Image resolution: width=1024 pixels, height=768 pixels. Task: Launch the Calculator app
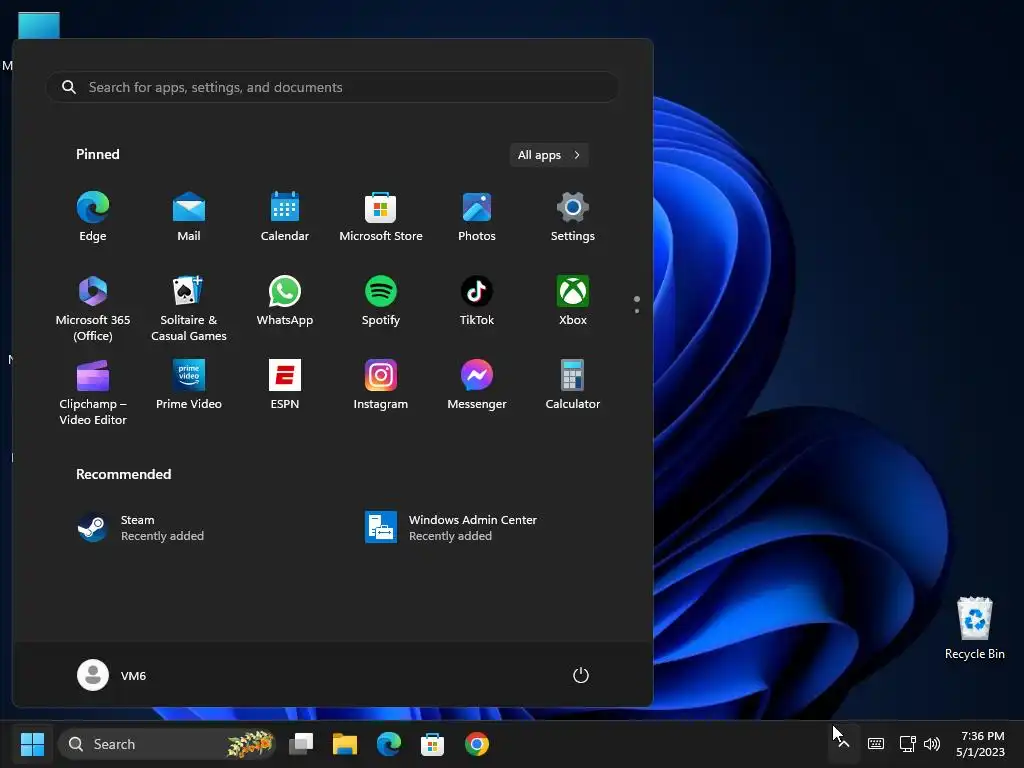pyautogui.click(x=573, y=385)
